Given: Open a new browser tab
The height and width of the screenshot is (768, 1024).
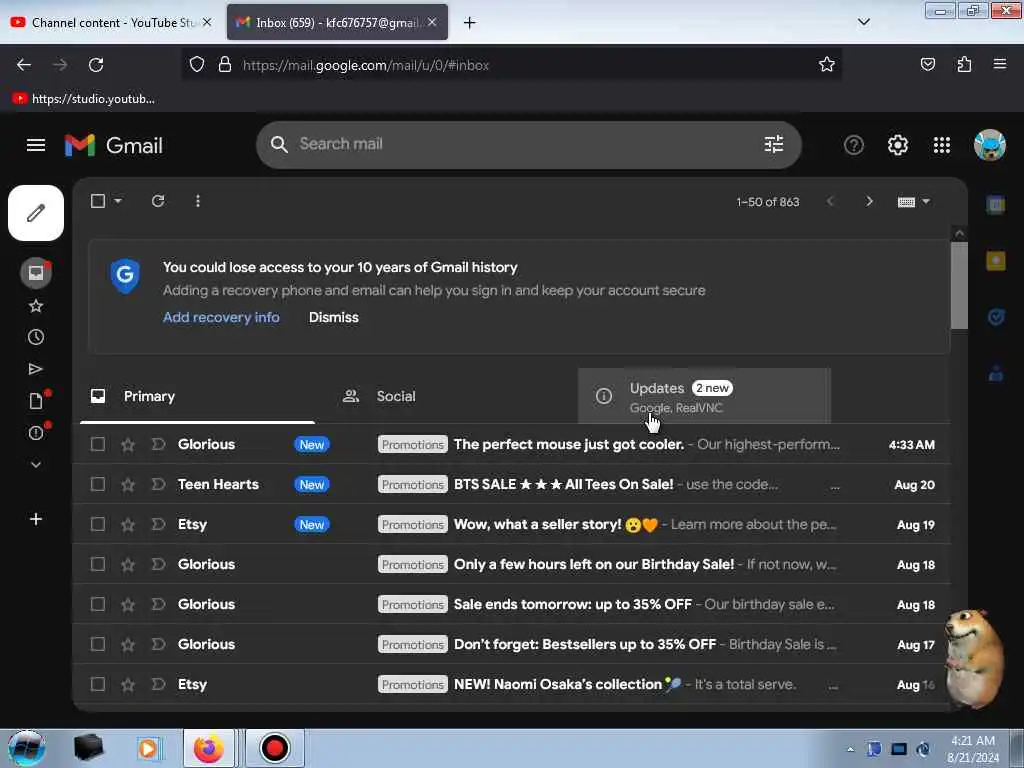Looking at the screenshot, I should coord(470,23).
